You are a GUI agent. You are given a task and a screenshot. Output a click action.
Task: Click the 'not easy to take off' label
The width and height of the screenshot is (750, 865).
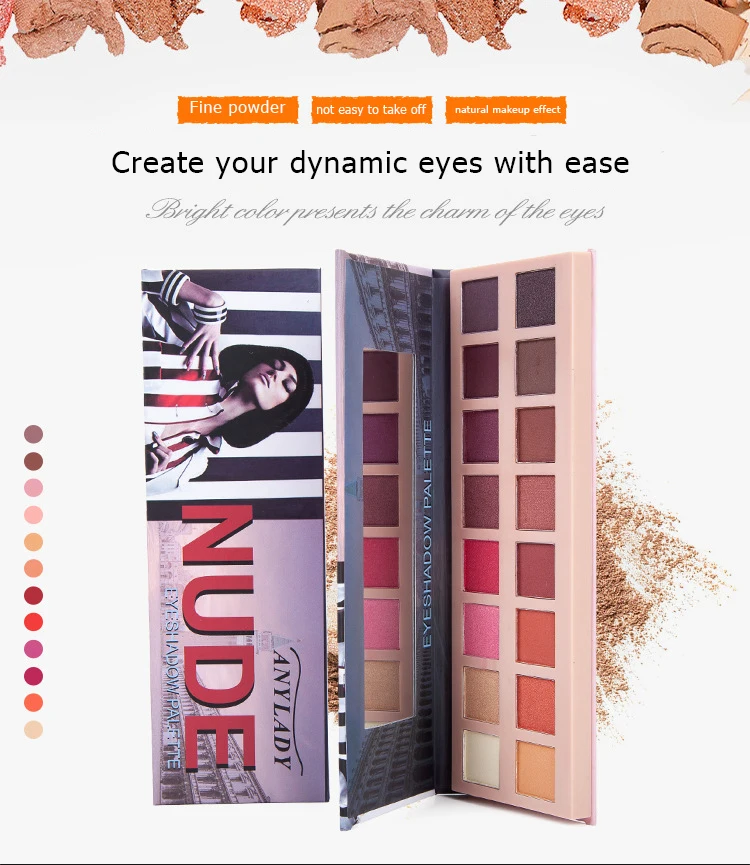pyautogui.click(x=372, y=110)
